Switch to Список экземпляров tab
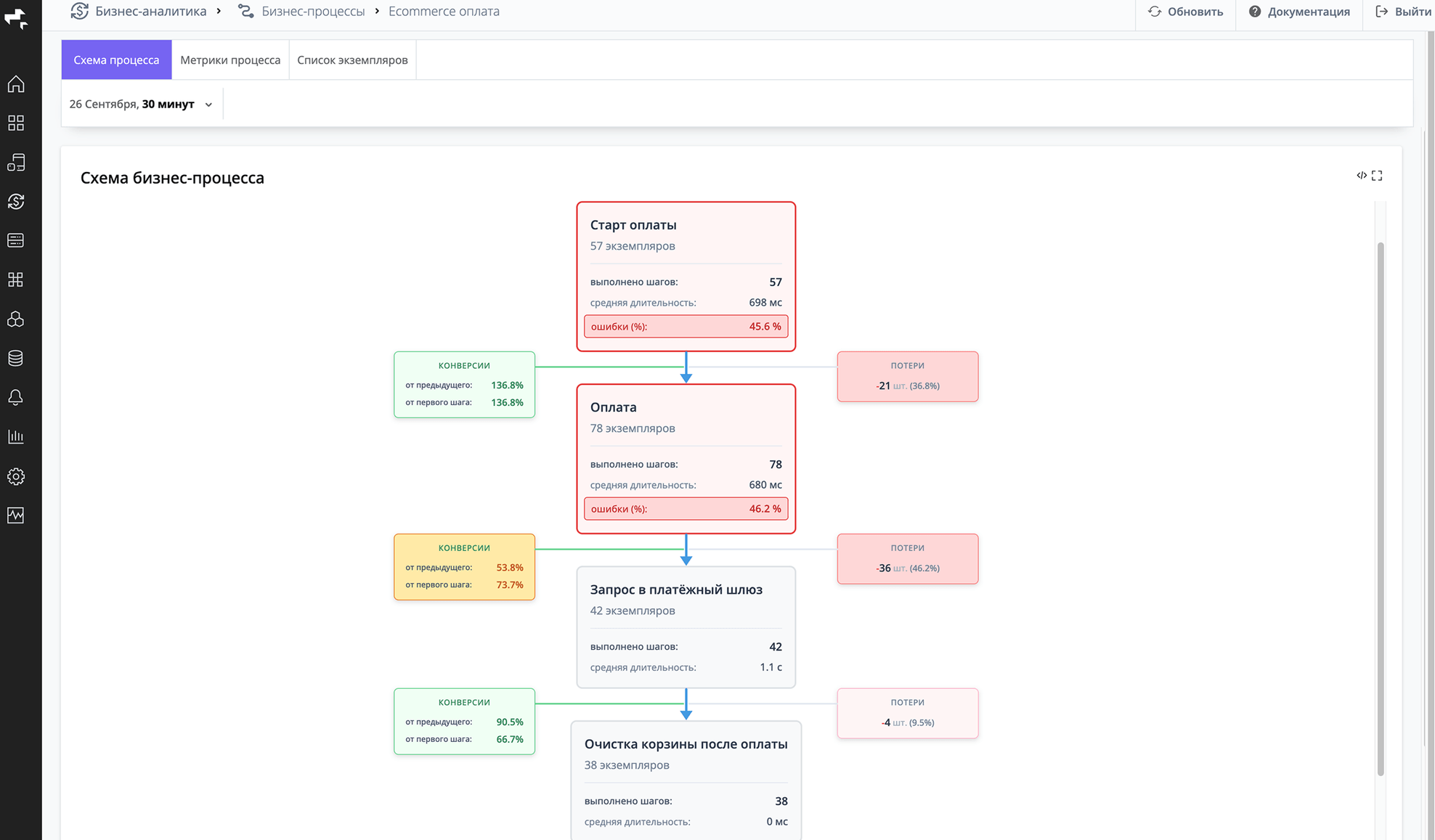Image resolution: width=1435 pixels, height=840 pixels. 352,60
